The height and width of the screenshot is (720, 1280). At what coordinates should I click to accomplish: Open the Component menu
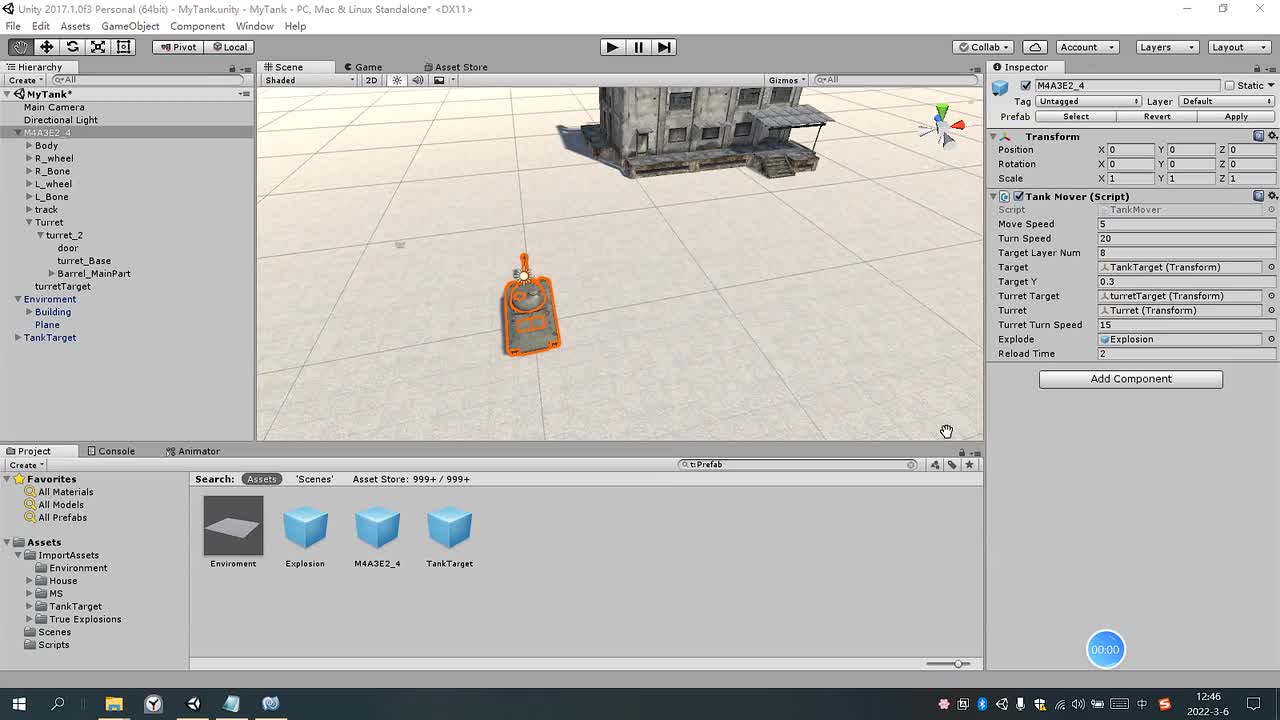click(197, 26)
